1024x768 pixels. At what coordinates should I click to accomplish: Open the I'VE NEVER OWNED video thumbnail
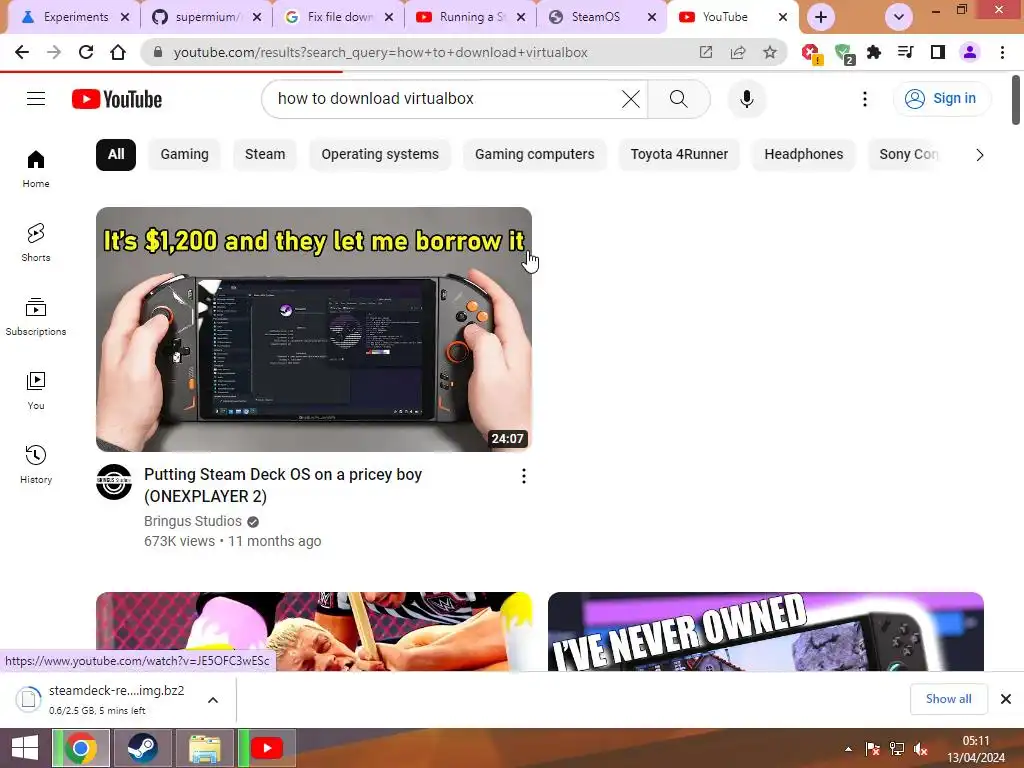click(x=765, y=632)
